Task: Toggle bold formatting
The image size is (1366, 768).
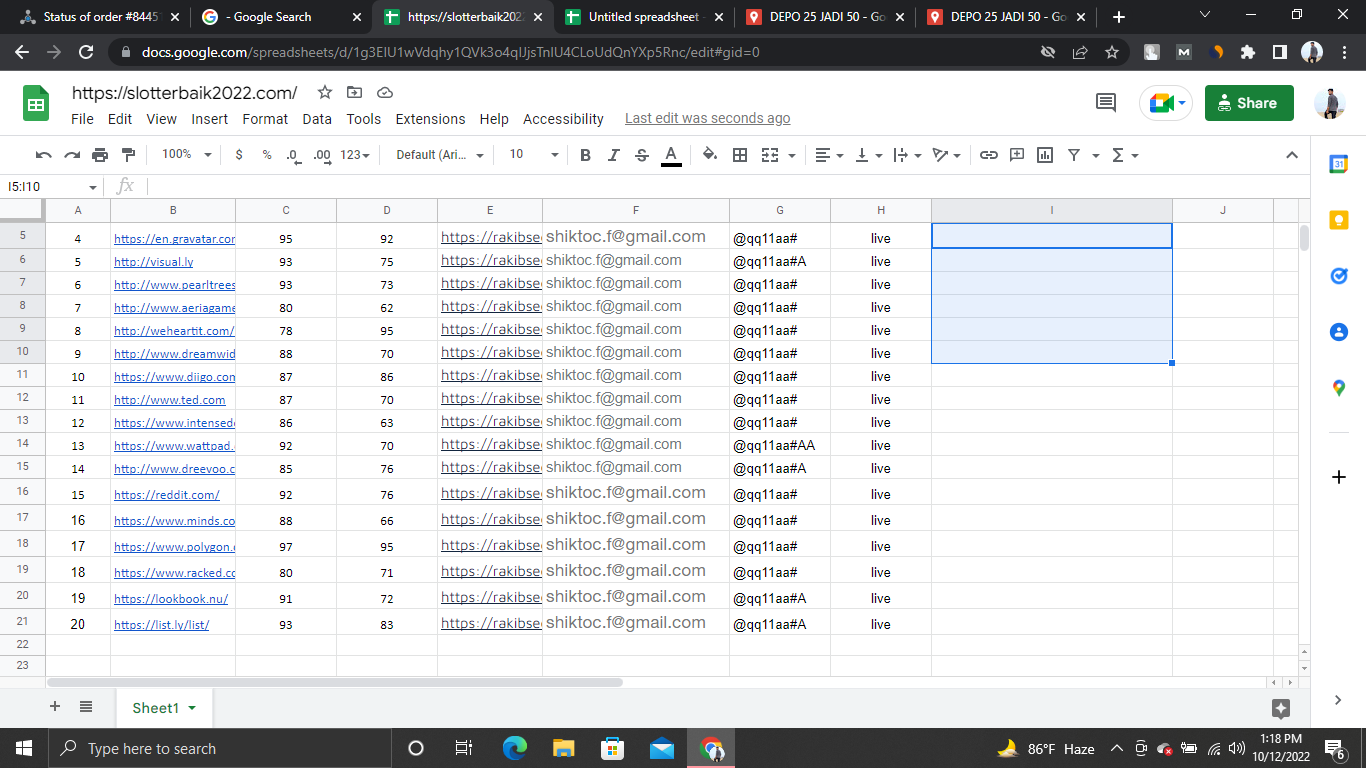Action: coord(585,155)
